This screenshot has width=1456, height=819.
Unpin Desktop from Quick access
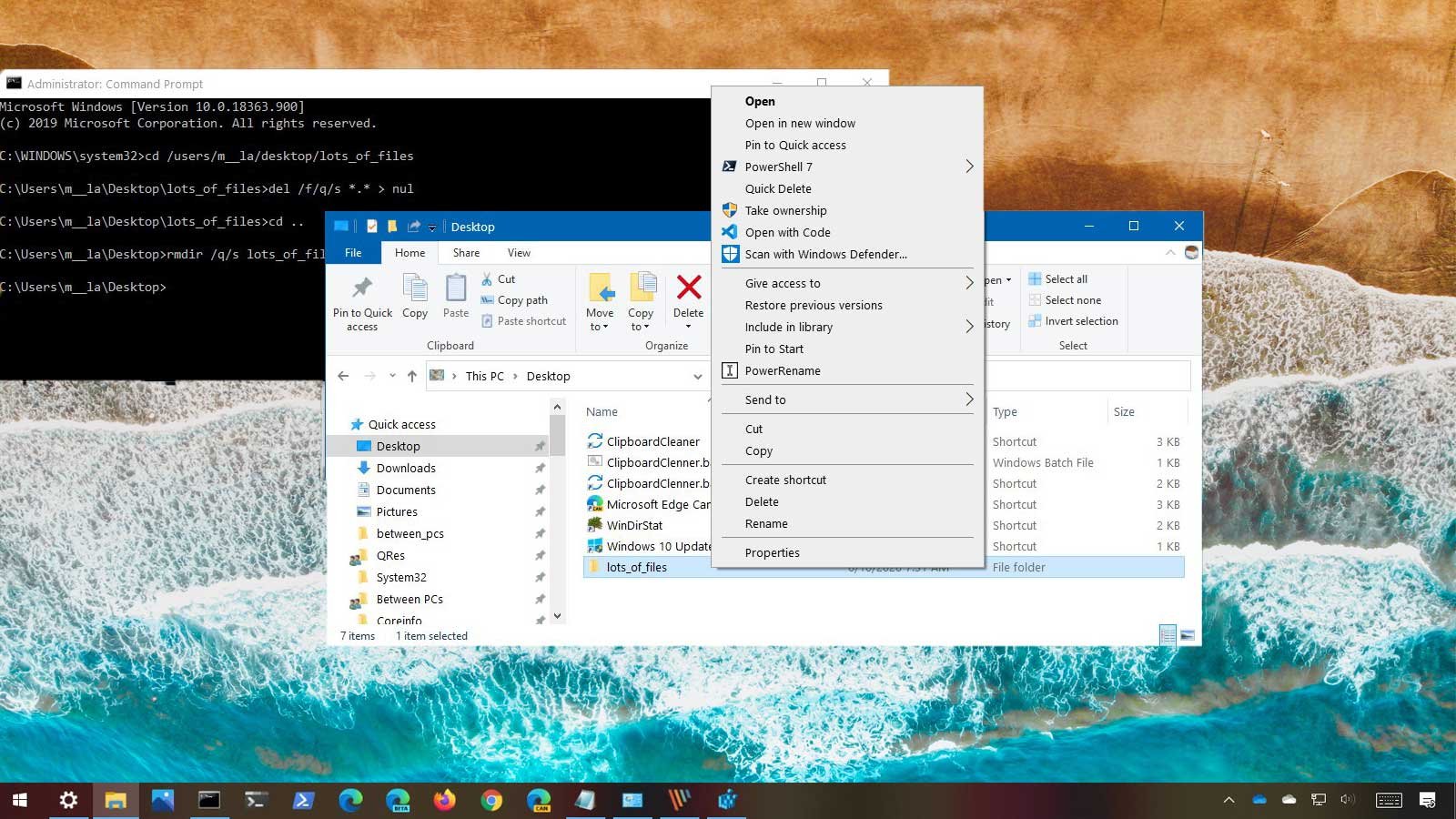540,447
